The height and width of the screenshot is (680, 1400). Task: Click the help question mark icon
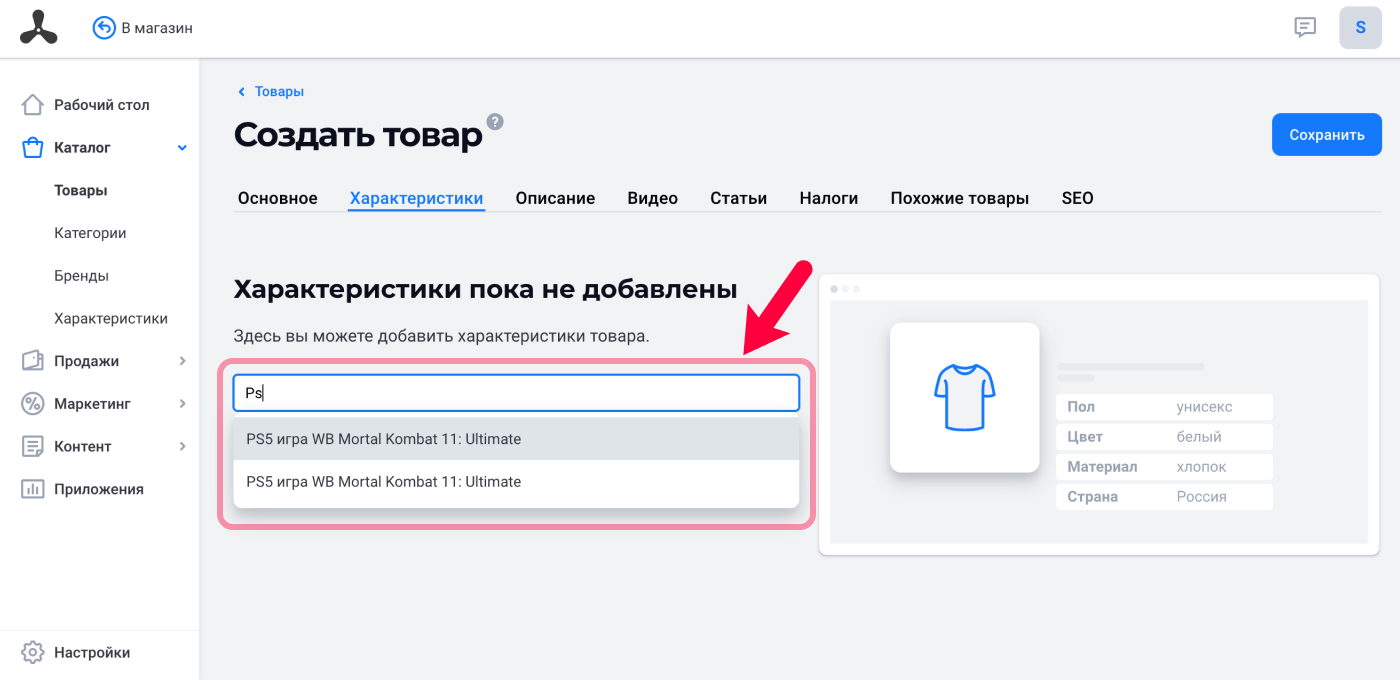pyautogui.click(x=495, y=122)
